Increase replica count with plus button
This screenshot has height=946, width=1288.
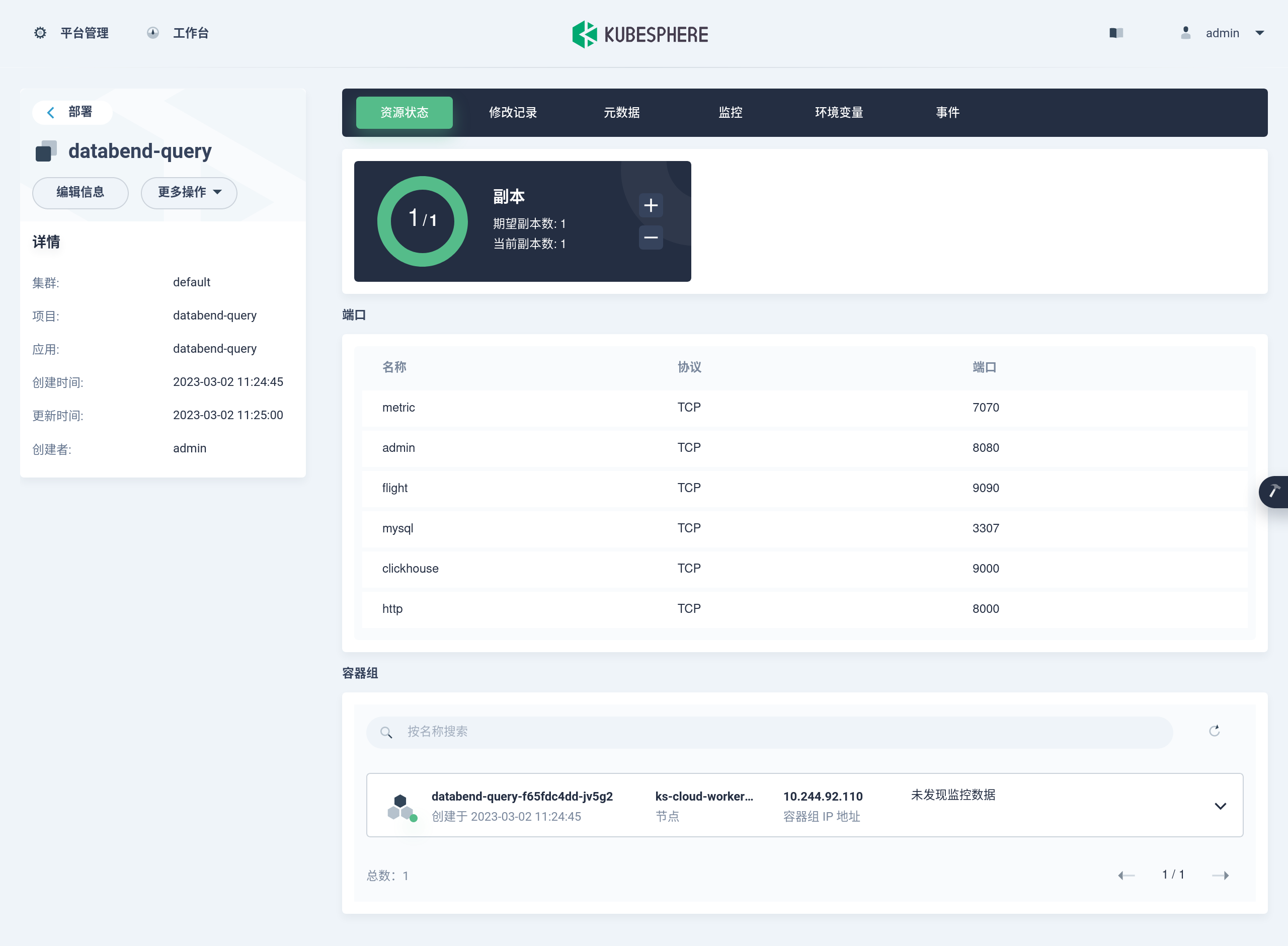coord(651,205)
